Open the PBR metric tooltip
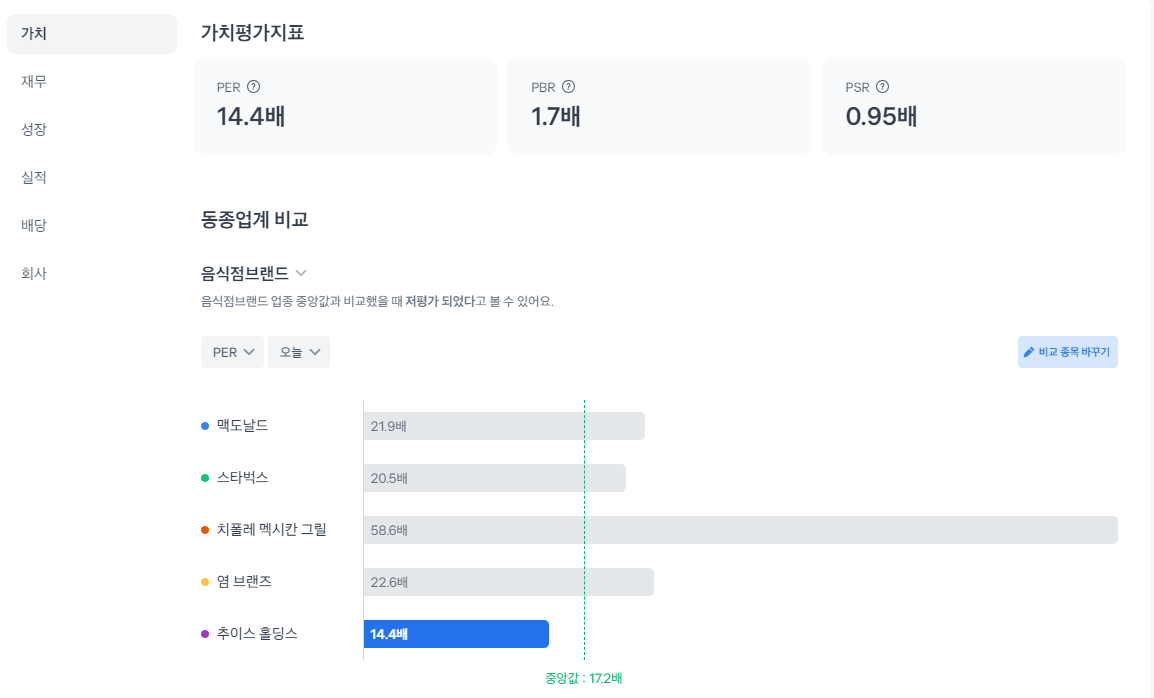Viewport: 1154px width, 698px height. click(570, 87)
